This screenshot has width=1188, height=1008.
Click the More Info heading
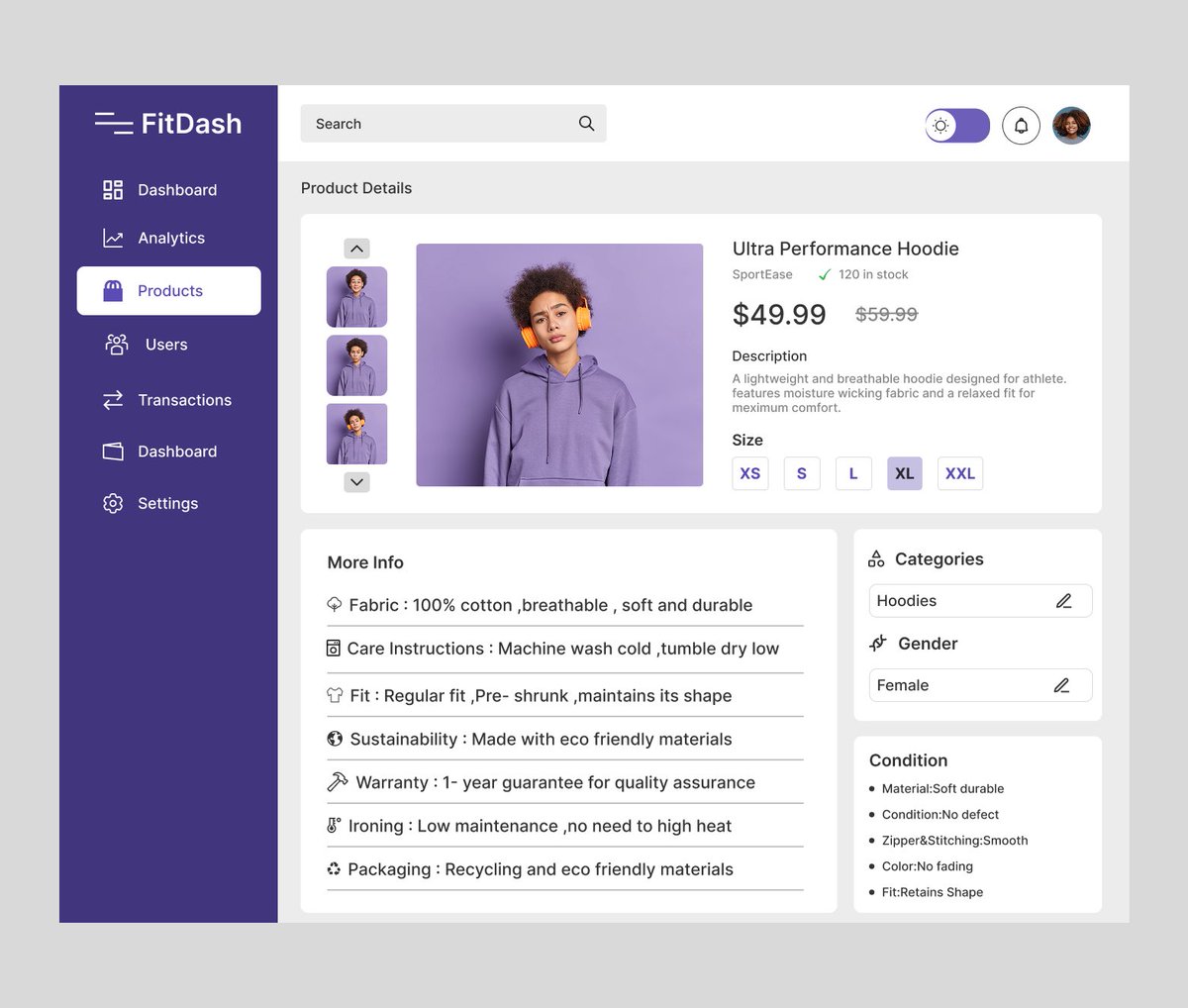point(365,562)
